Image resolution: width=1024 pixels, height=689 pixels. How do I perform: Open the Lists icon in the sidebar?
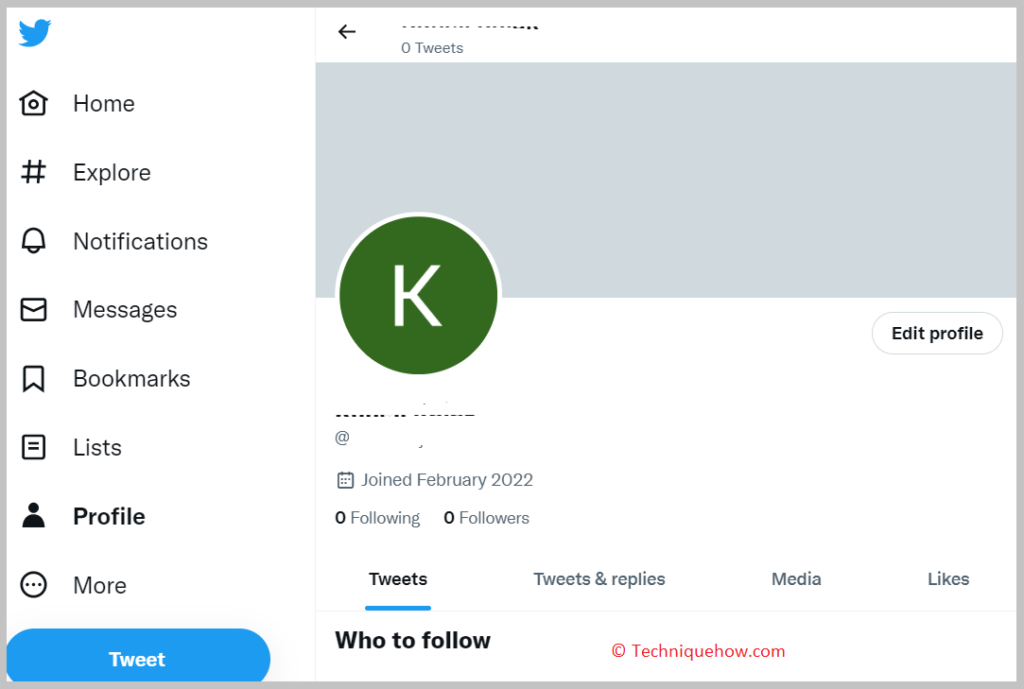tap(33, 447)
